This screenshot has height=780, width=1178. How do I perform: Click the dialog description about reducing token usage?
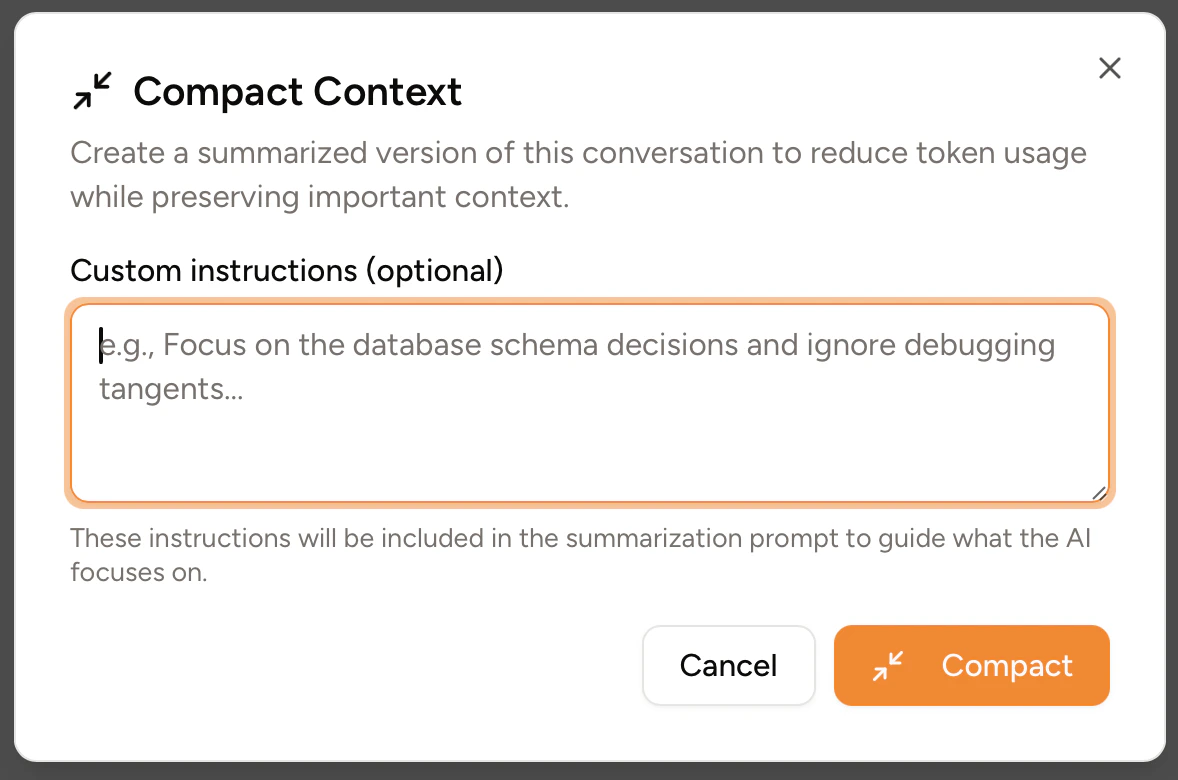[578, 174]
